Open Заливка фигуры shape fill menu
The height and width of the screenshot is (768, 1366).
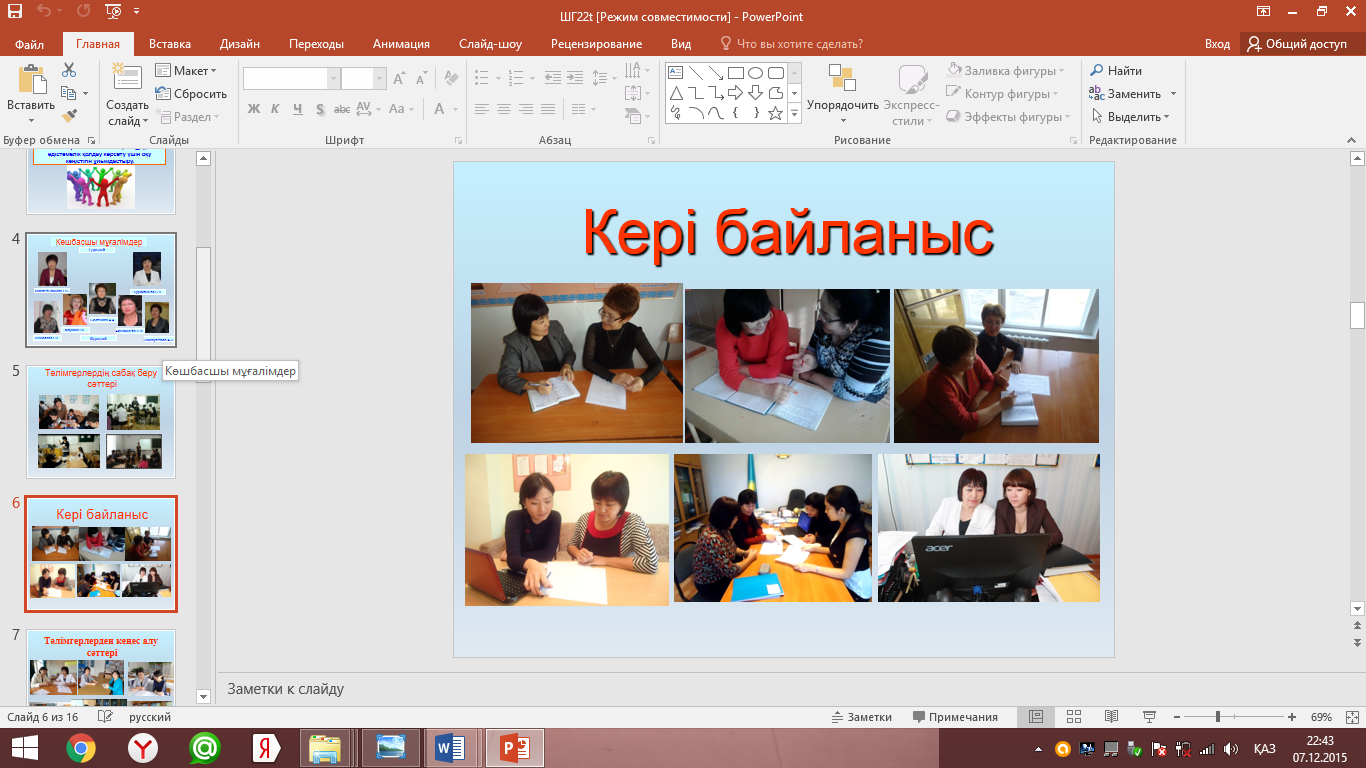(1005, 71)
